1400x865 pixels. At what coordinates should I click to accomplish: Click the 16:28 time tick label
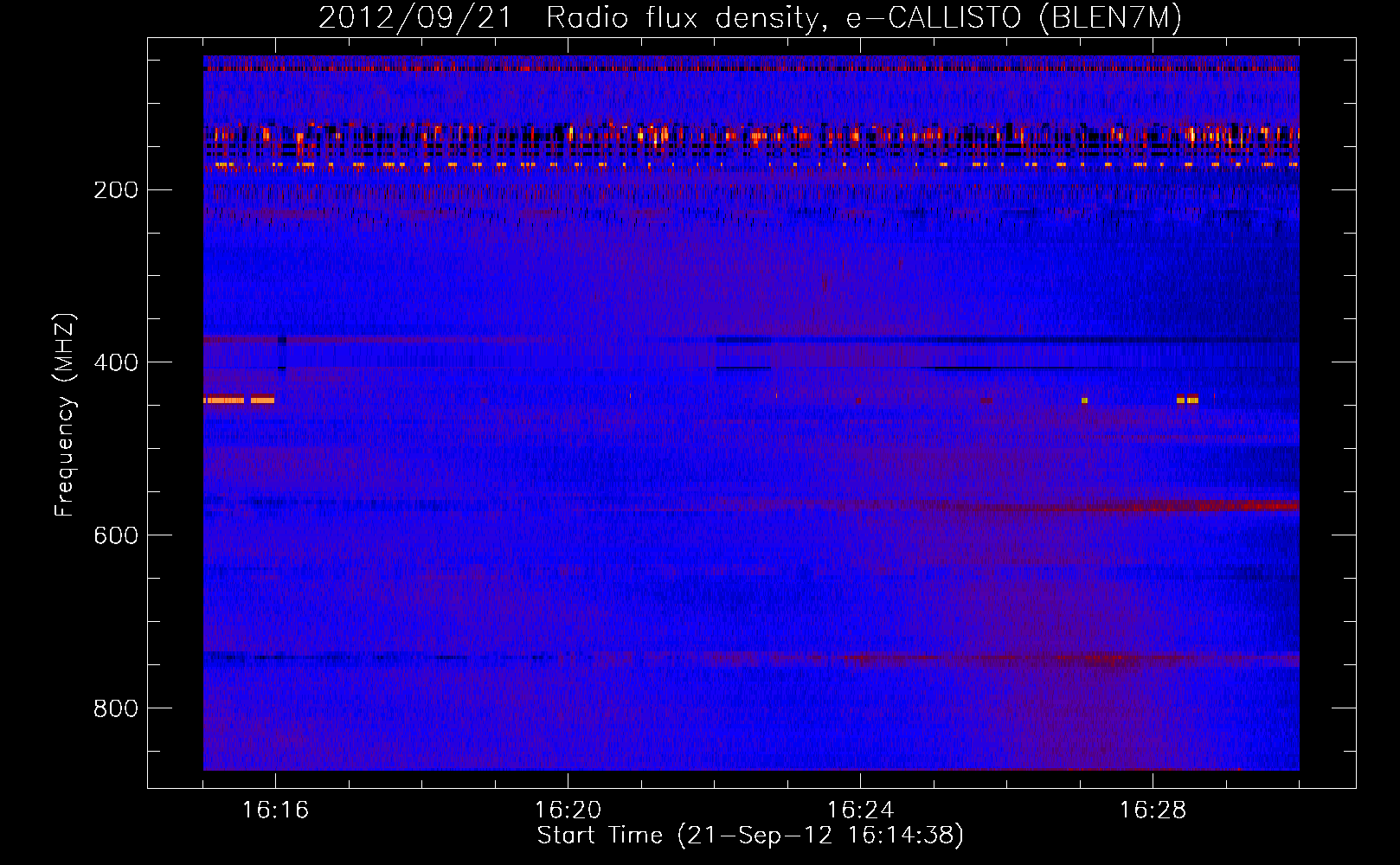1153,811
